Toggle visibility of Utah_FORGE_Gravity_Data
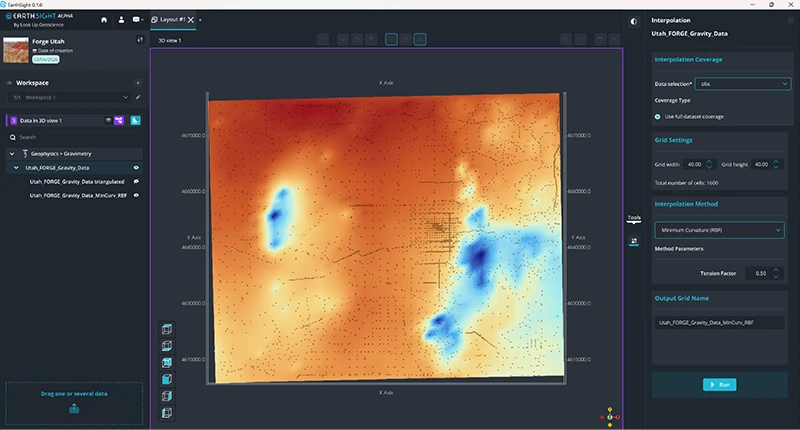800x430 pixels. (x=136, y=167)
